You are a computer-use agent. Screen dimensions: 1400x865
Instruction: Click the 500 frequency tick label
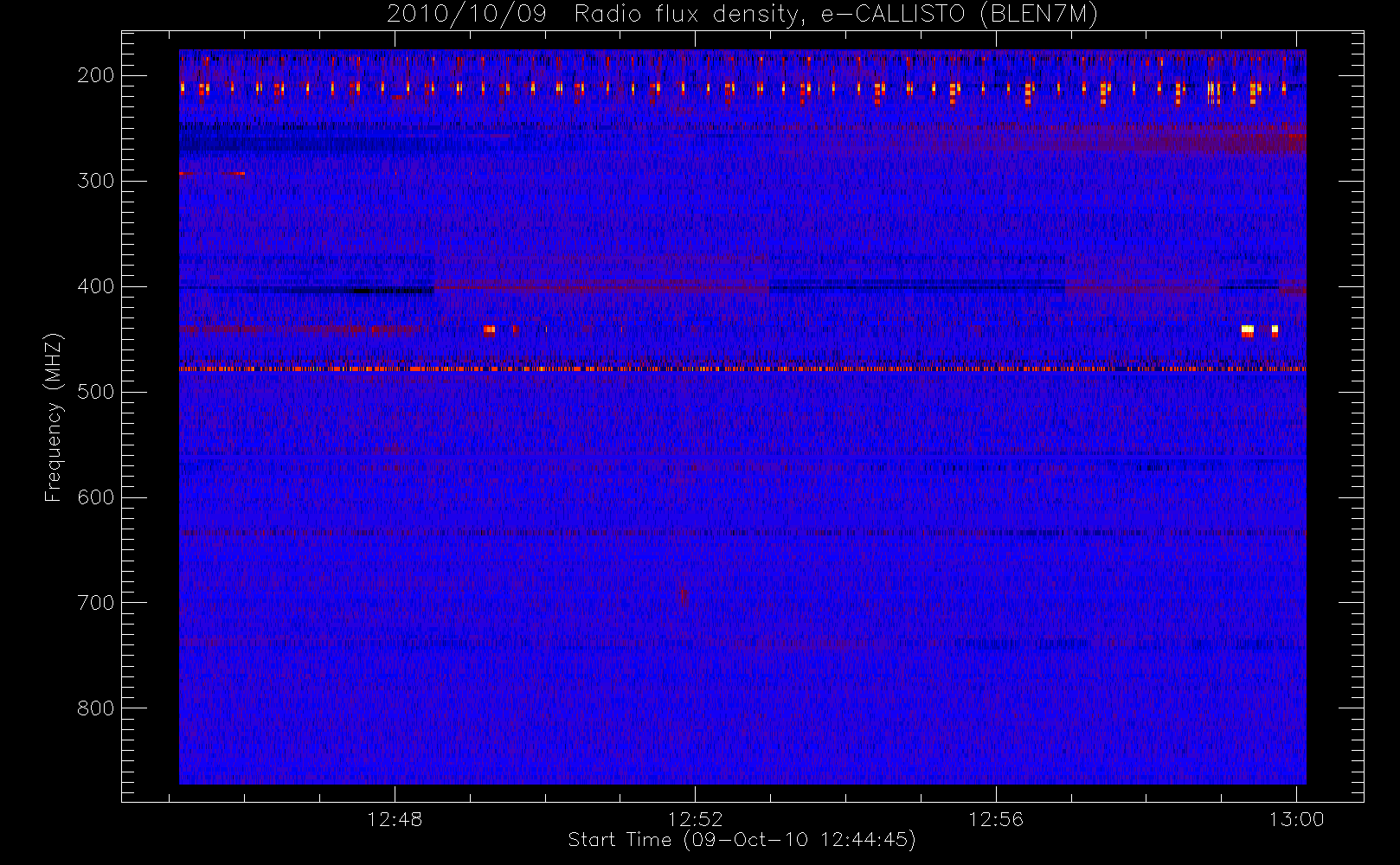click(95, 392)
